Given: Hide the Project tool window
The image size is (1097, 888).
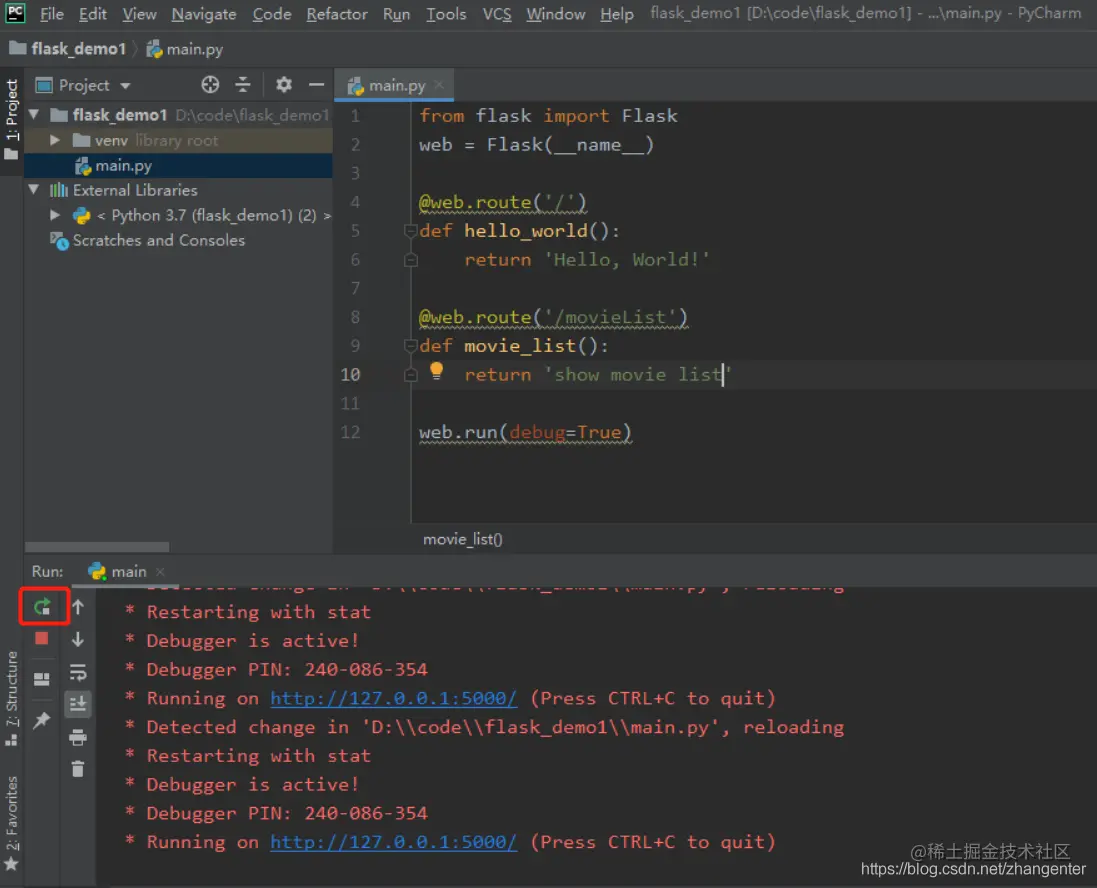Looking at the screenshot, I should pos(316,85).
